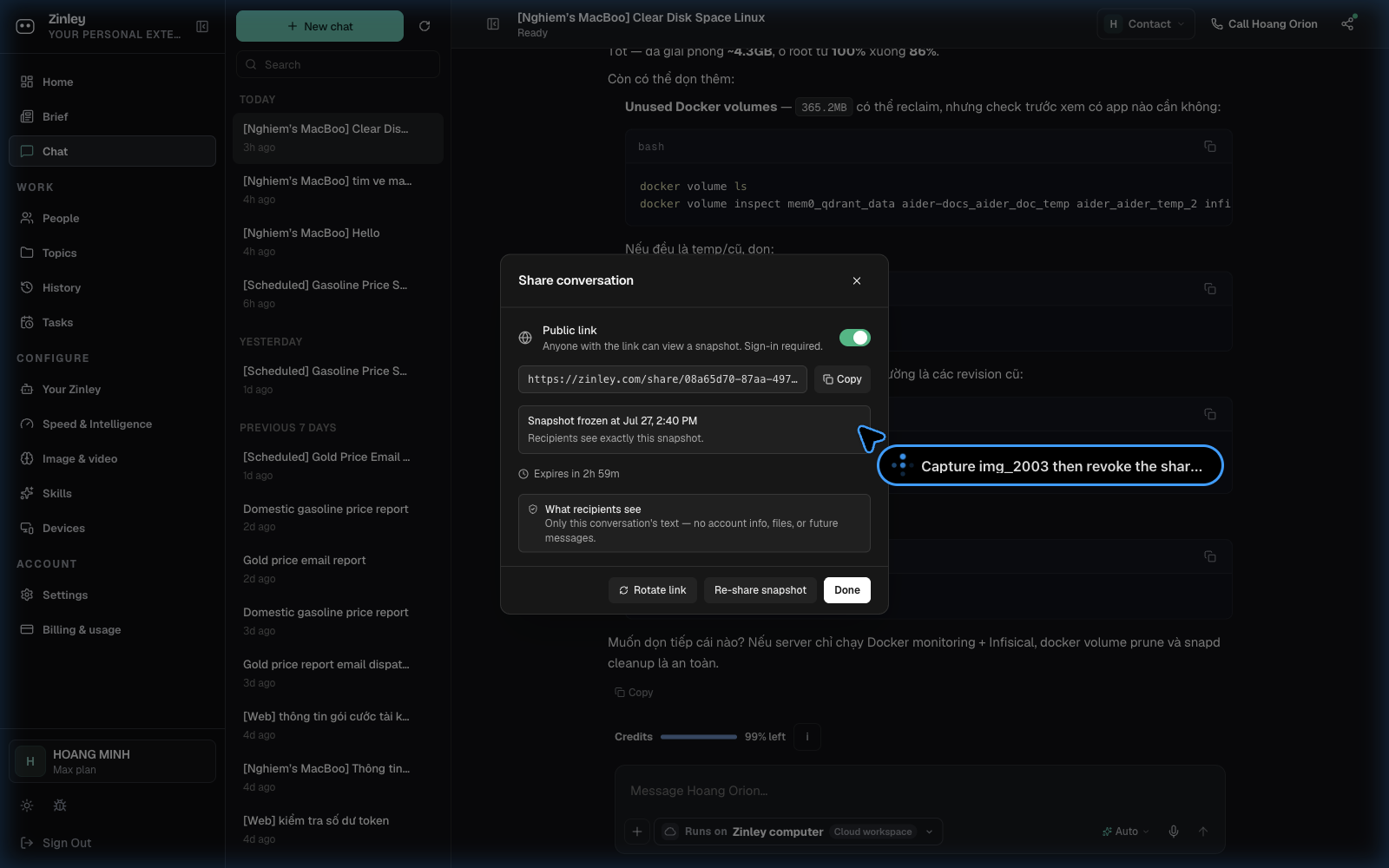Open '[Nghiem's MacBoo] tim ve ma...' chat

point(338,189)
